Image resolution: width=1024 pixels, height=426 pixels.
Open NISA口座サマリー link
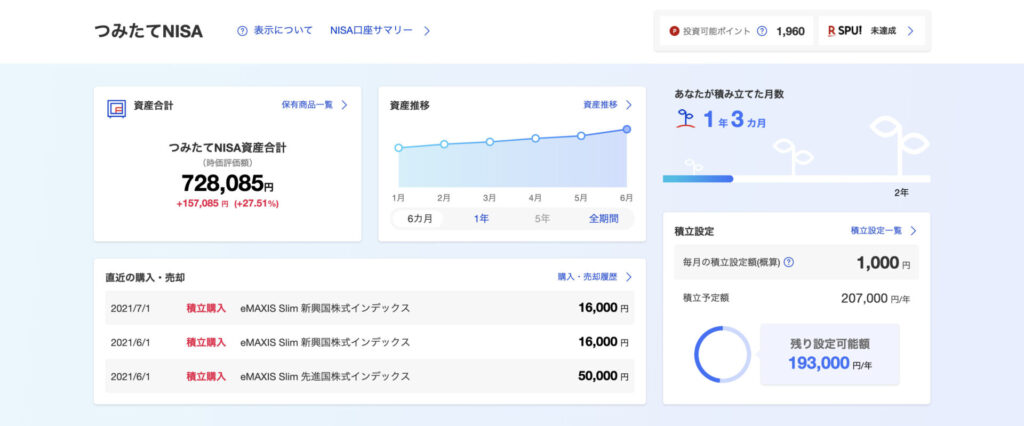tap(371, 31)
